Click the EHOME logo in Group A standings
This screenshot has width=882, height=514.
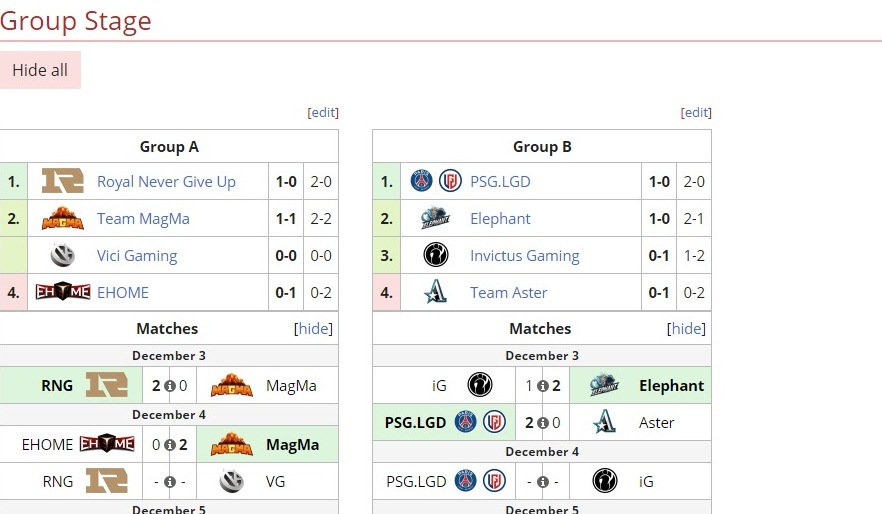[62, 292]
